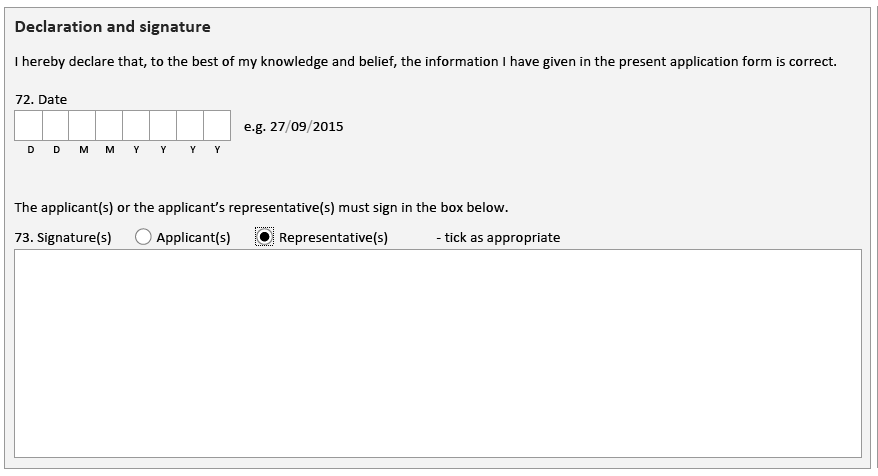Click the "Representative(s)" option label text

[333, 238]
